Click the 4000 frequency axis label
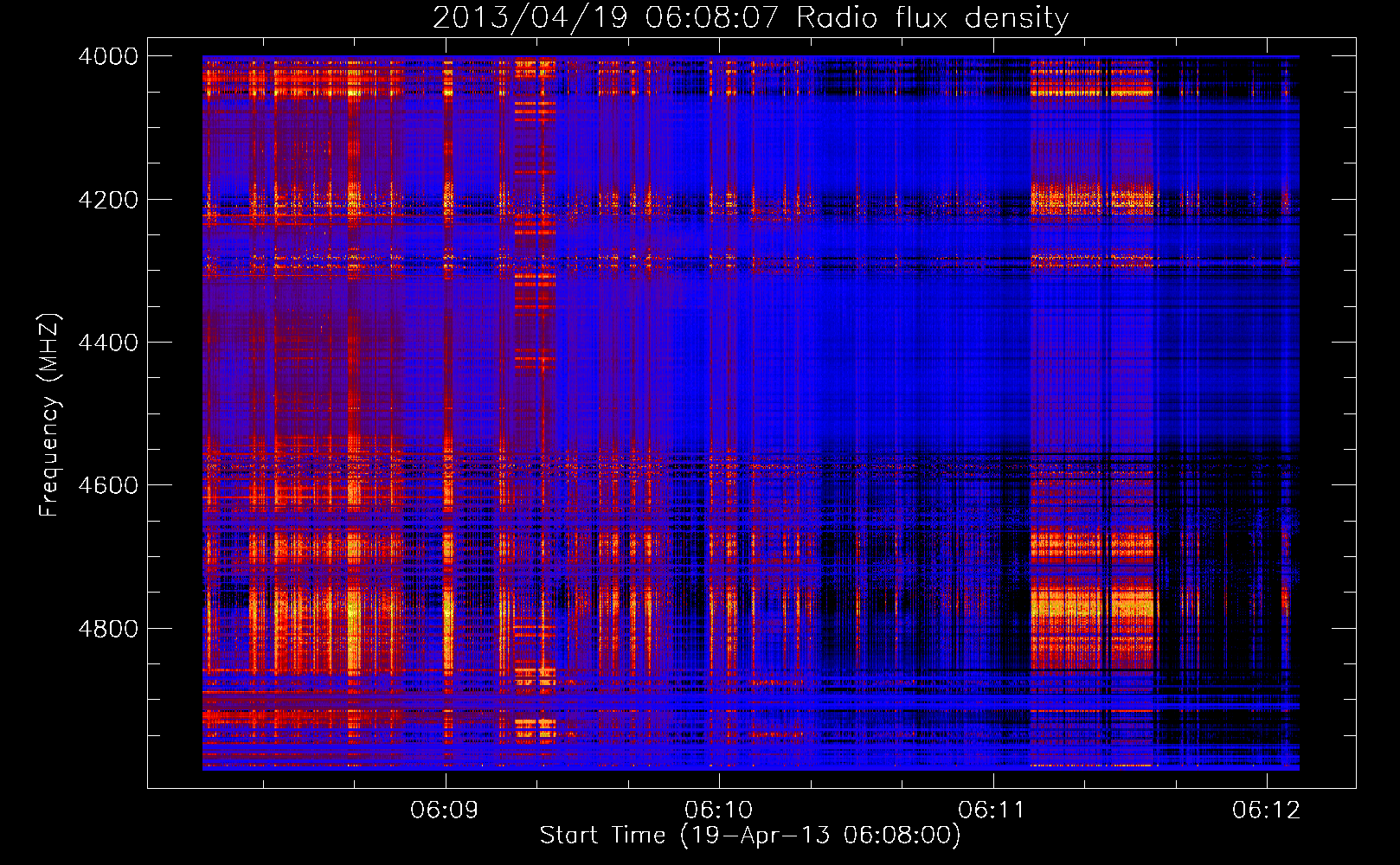 tap(108, 56)
